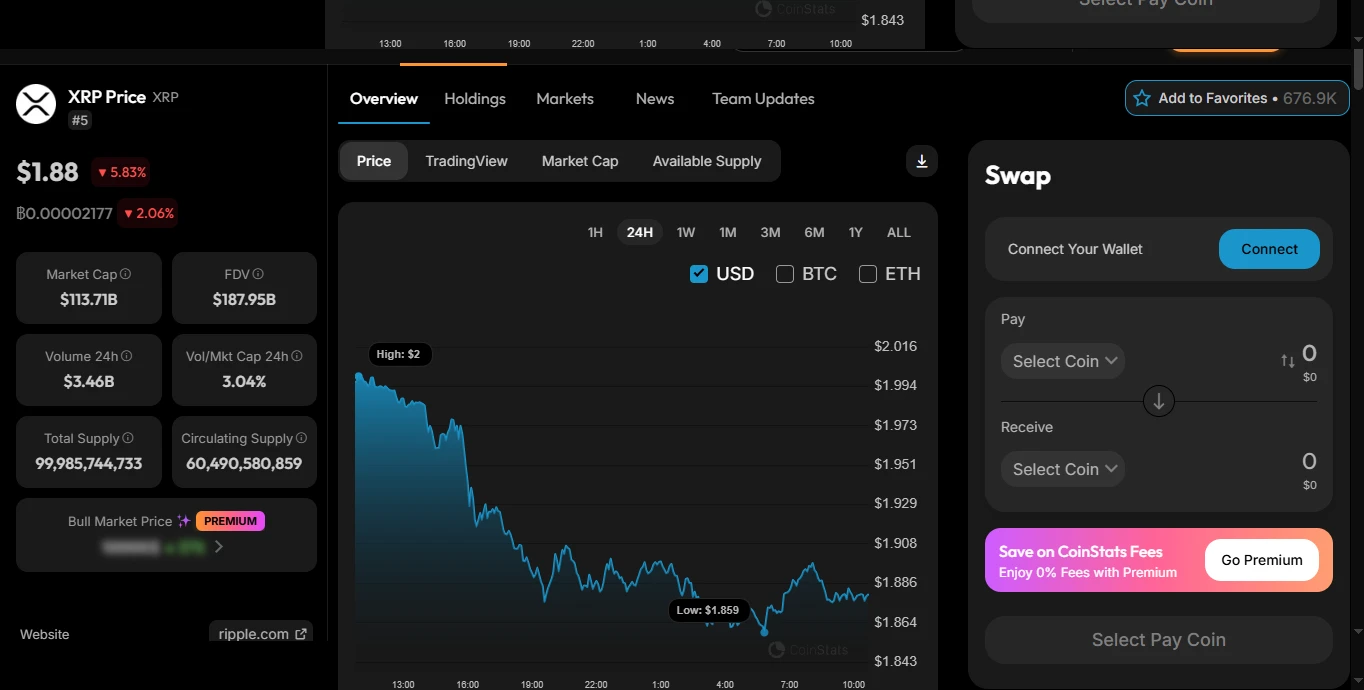This screenshot has width=1364, height=690.
Task: Select the 1W time range
Action: [x=686, y=232]
